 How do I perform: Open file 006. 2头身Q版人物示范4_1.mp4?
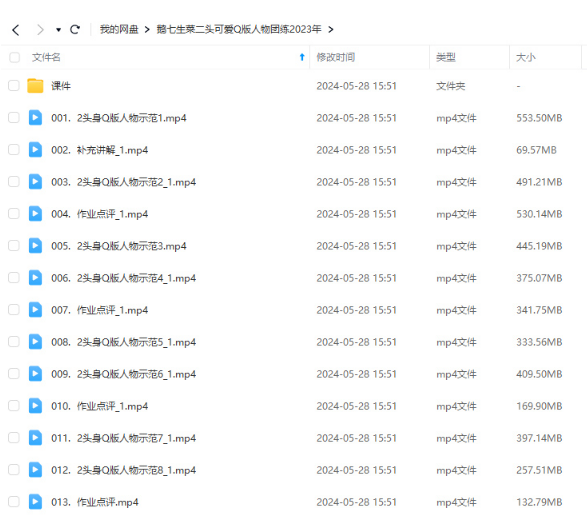pos(124,278)
